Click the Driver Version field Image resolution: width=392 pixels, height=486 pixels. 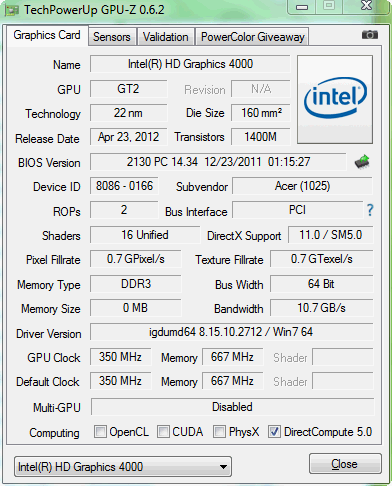click(x=231, y=332)
